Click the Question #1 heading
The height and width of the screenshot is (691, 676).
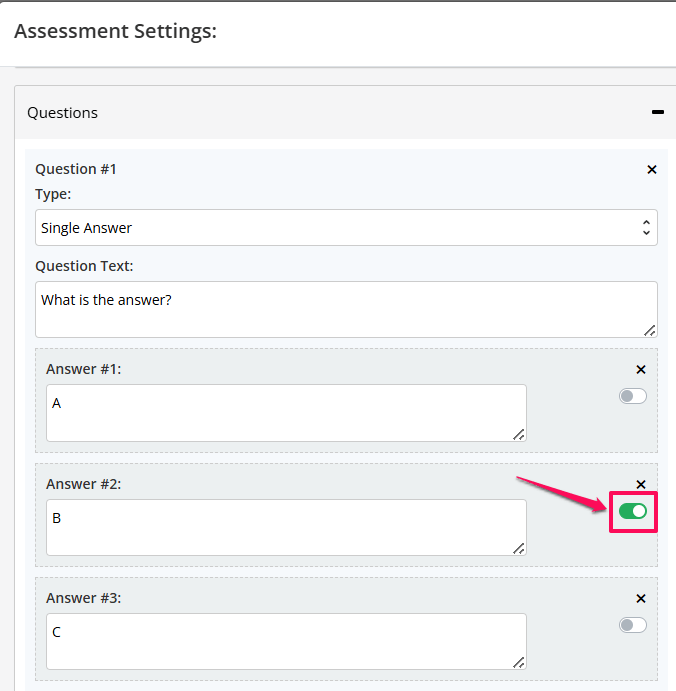click(x=76, y=169)
